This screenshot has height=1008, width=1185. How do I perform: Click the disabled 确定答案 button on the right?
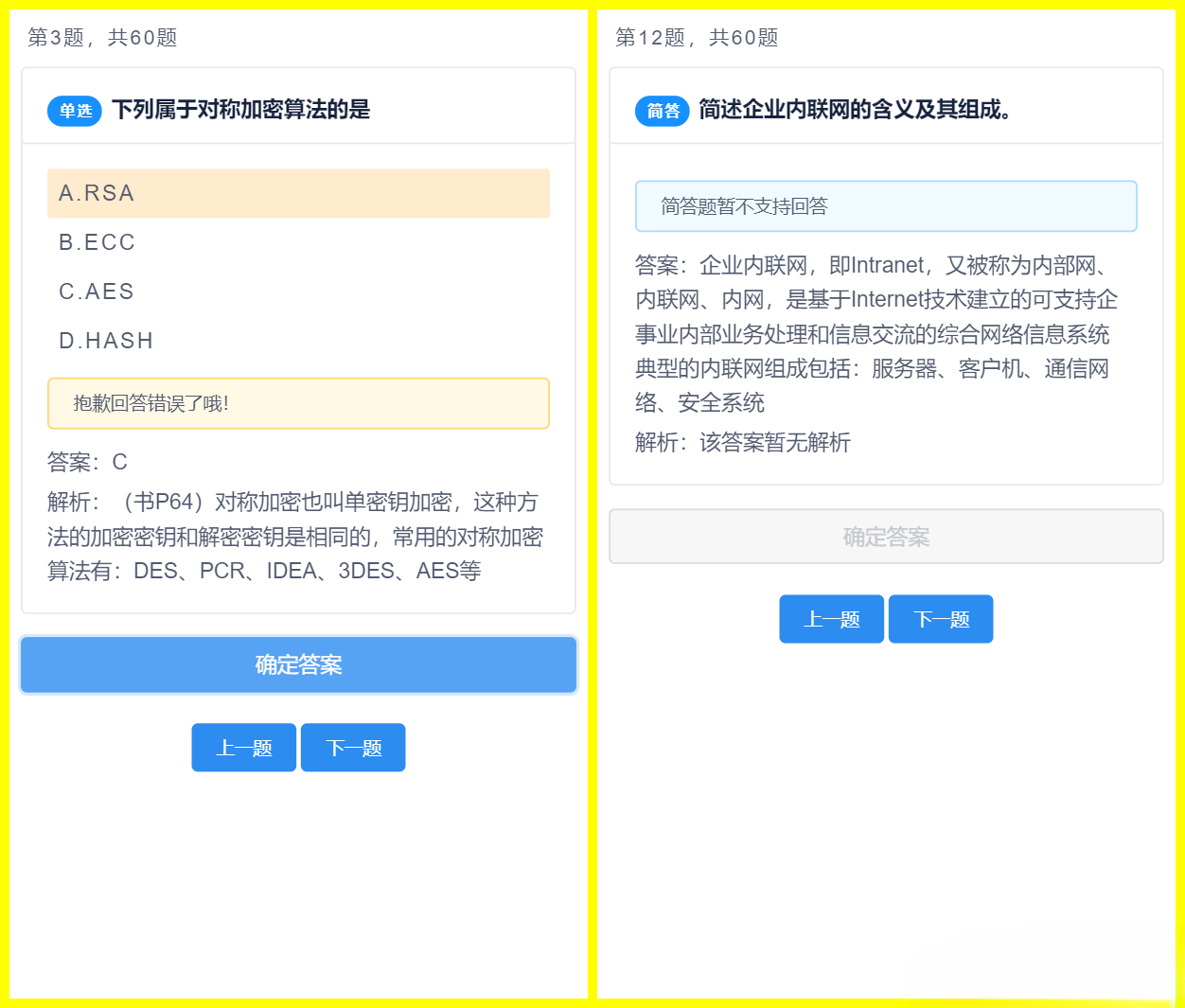coord(886,537)
